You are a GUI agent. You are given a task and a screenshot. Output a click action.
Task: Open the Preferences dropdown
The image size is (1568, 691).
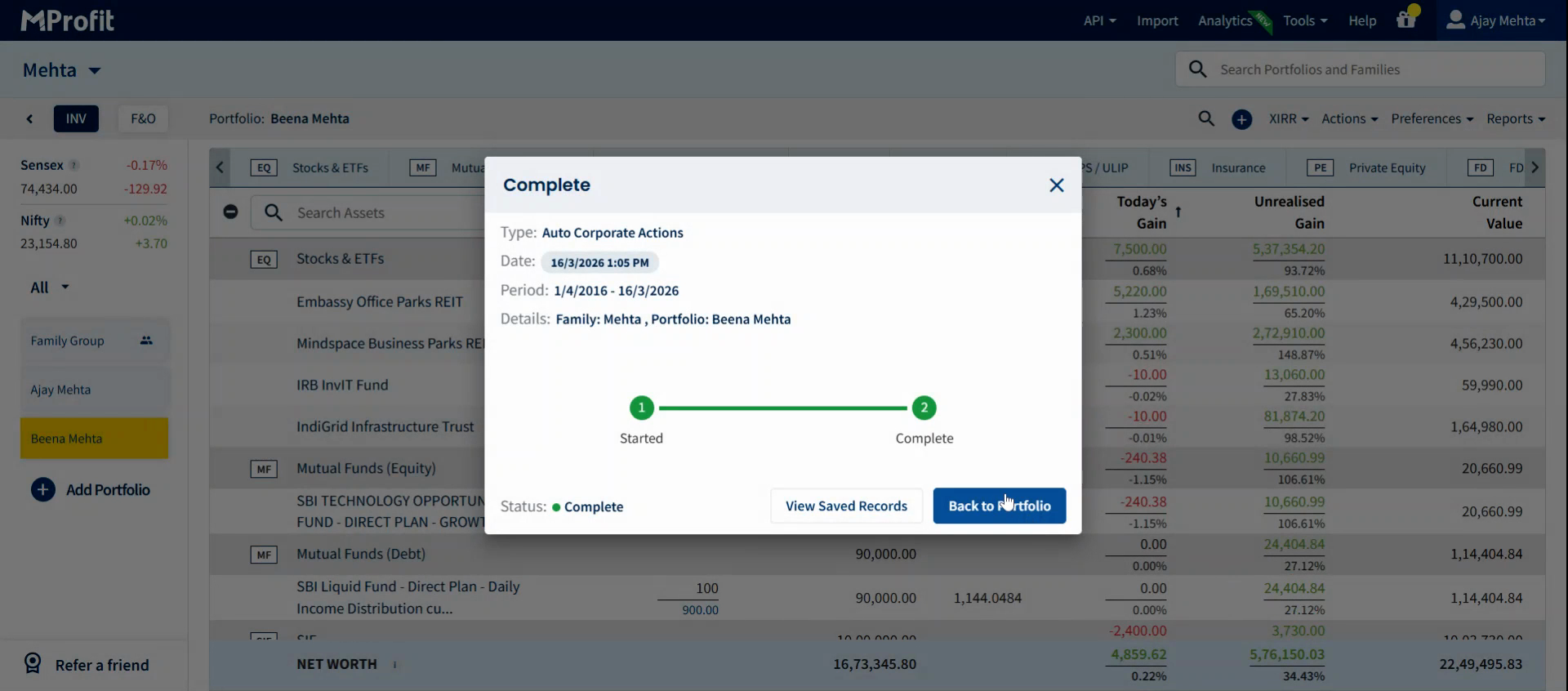[x=1432, y=118]
